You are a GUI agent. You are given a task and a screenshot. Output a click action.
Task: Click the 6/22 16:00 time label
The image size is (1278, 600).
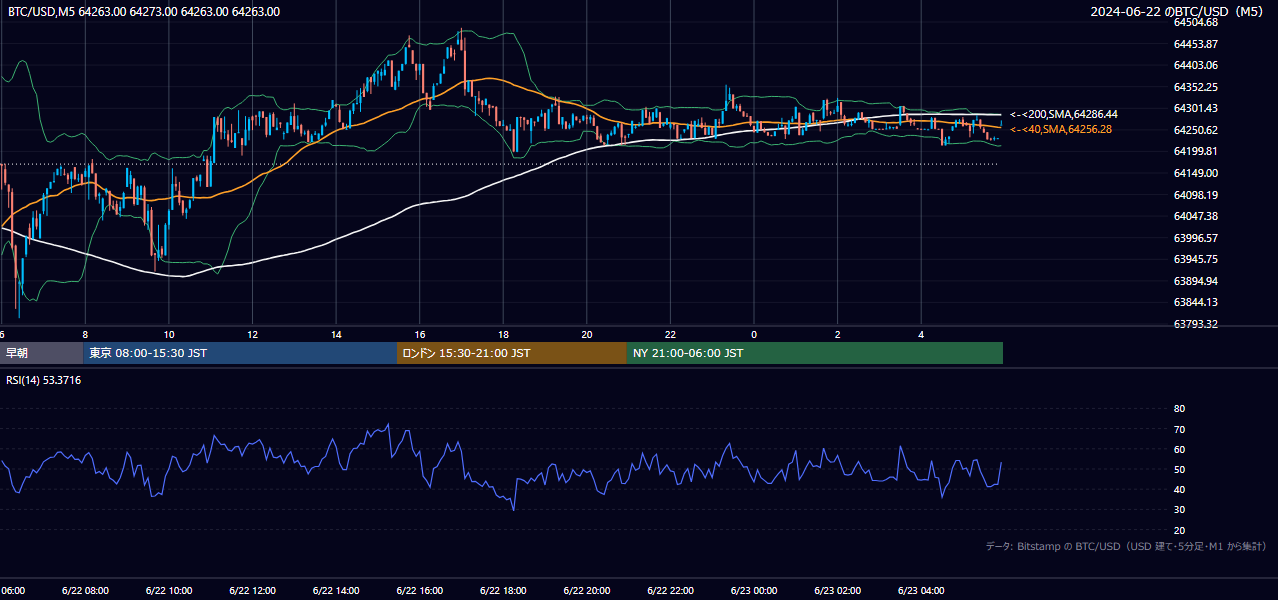(x=419, y=590)
